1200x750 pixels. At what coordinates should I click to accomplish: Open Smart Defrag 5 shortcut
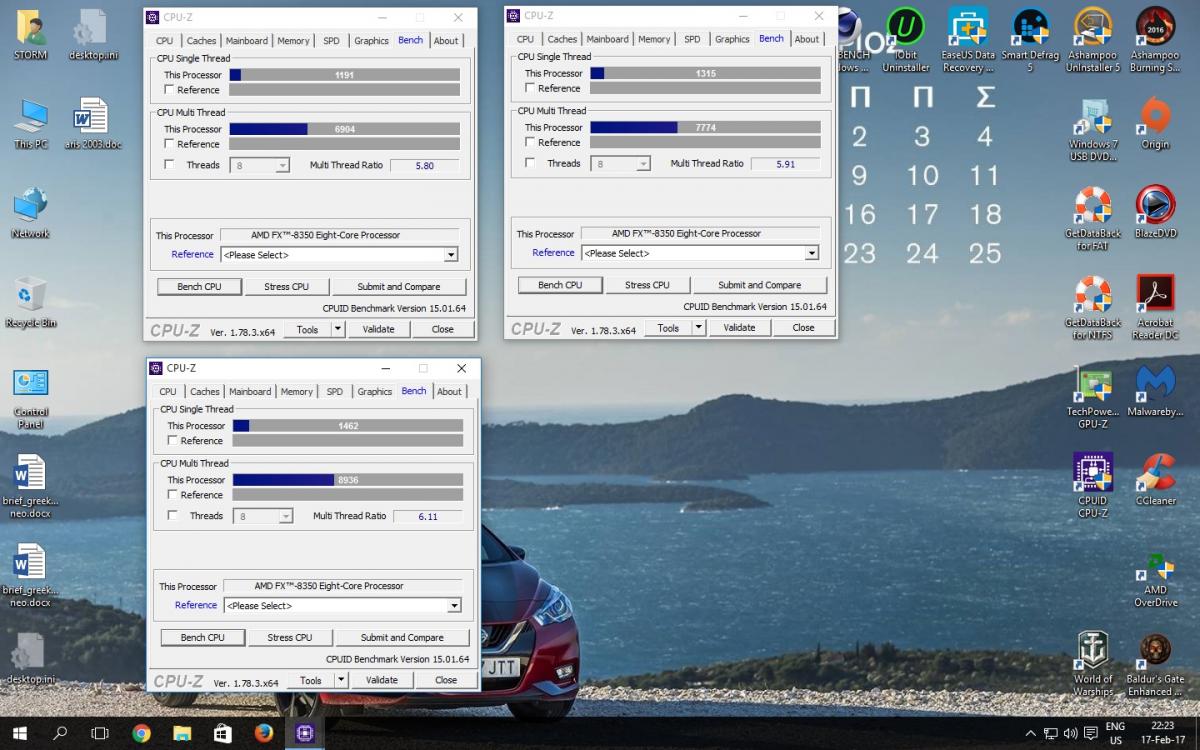click(x=1030, y=40)
